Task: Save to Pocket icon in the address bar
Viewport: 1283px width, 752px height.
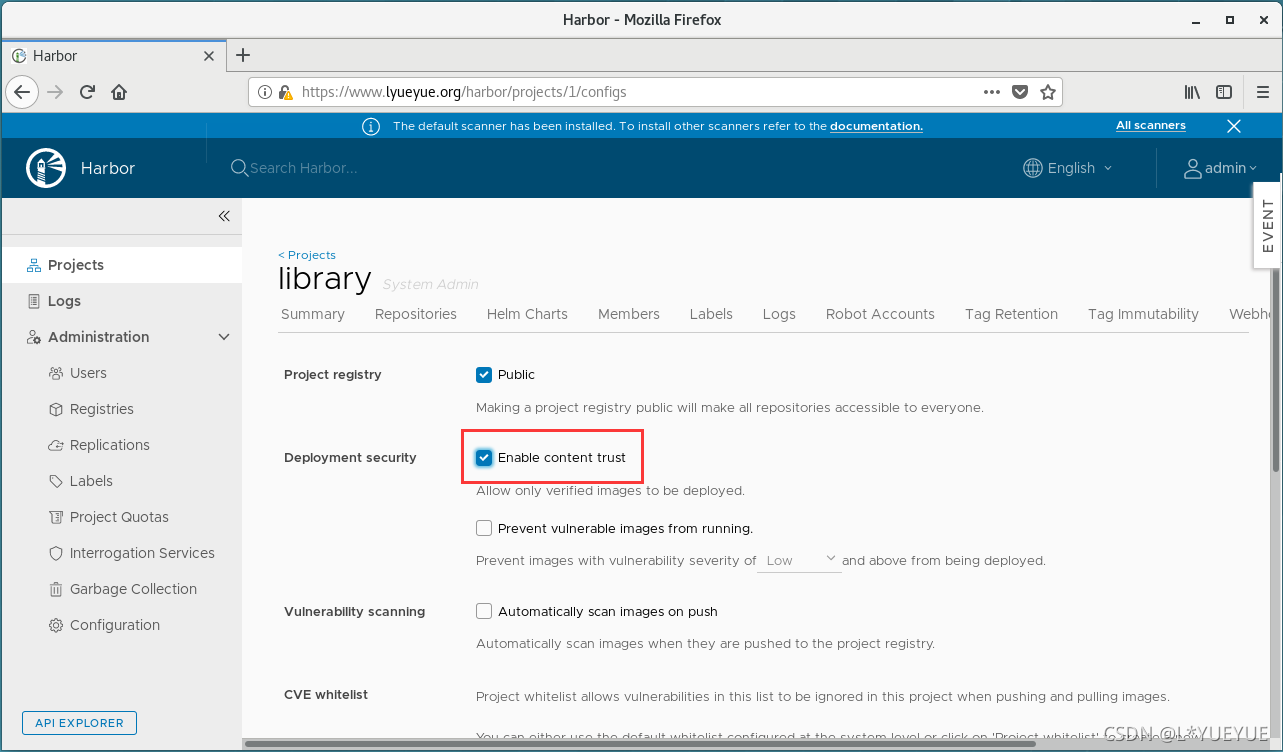Action: pos(1020,92)
